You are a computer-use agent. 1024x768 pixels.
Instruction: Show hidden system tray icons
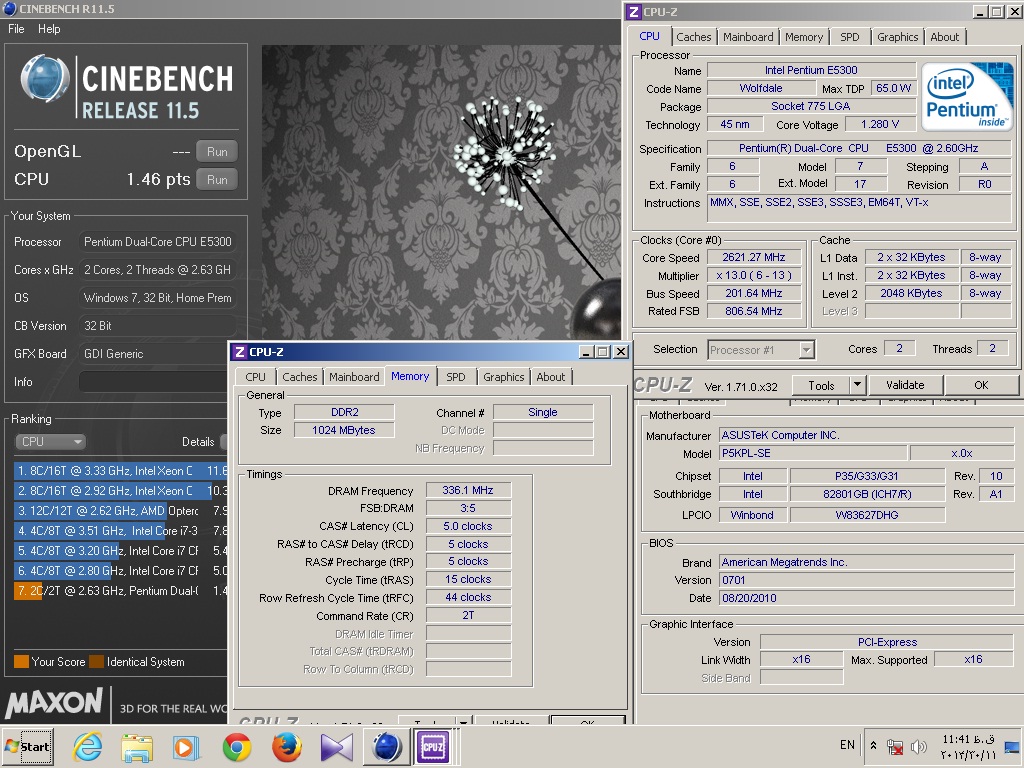coord(873,746)
